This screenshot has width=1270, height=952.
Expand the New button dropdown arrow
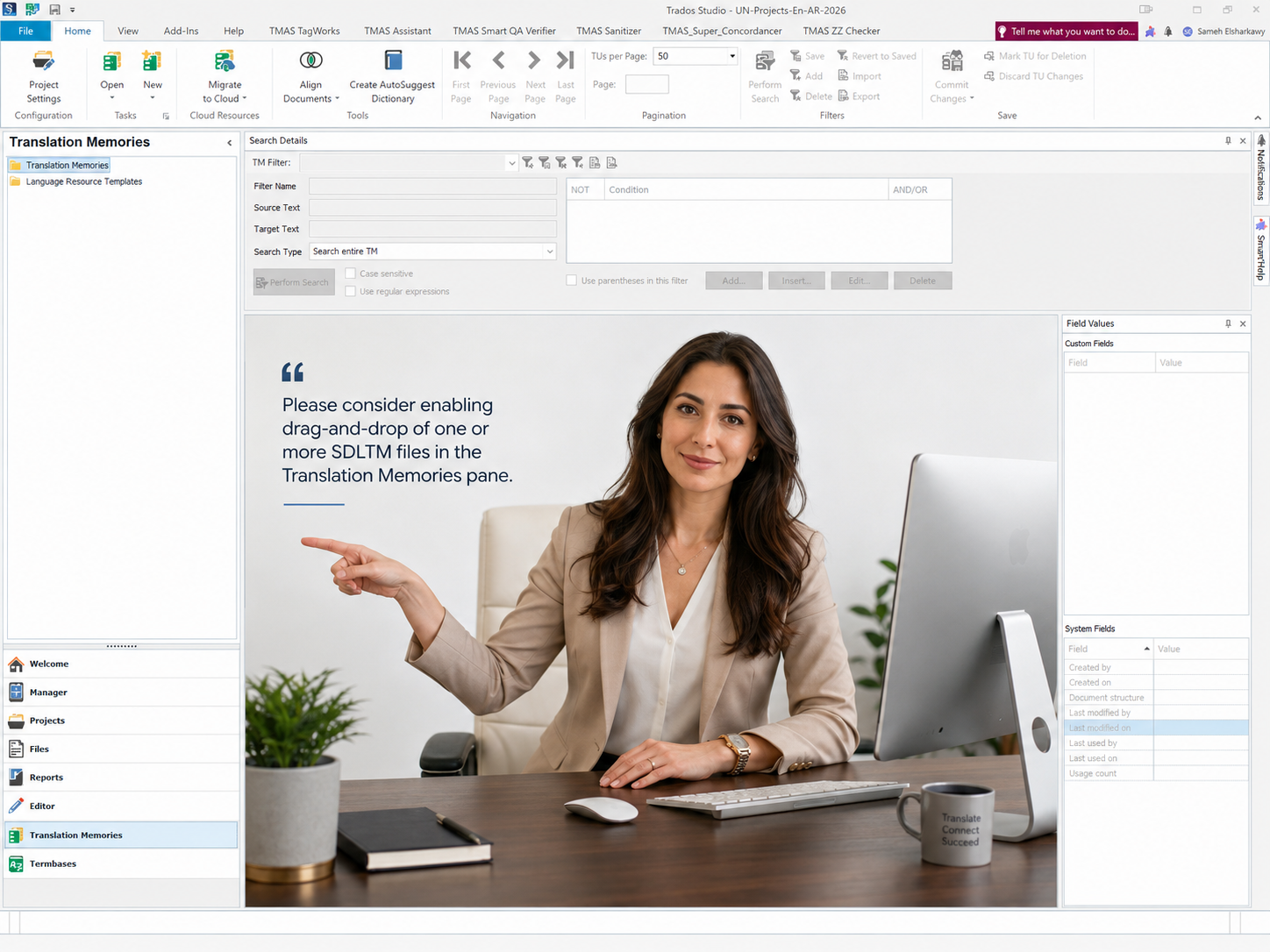[153, 98]
